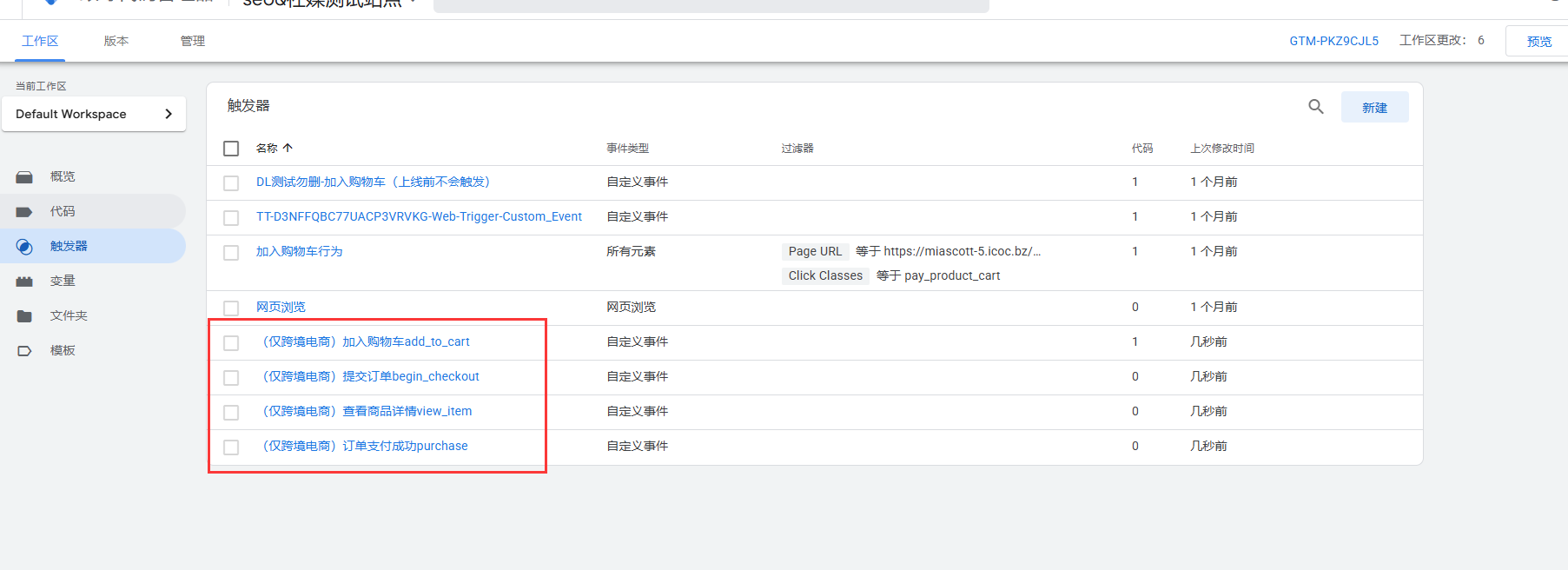
Task: Select checkbox for 网页浏览 trigger row
Action: (231, 308)
